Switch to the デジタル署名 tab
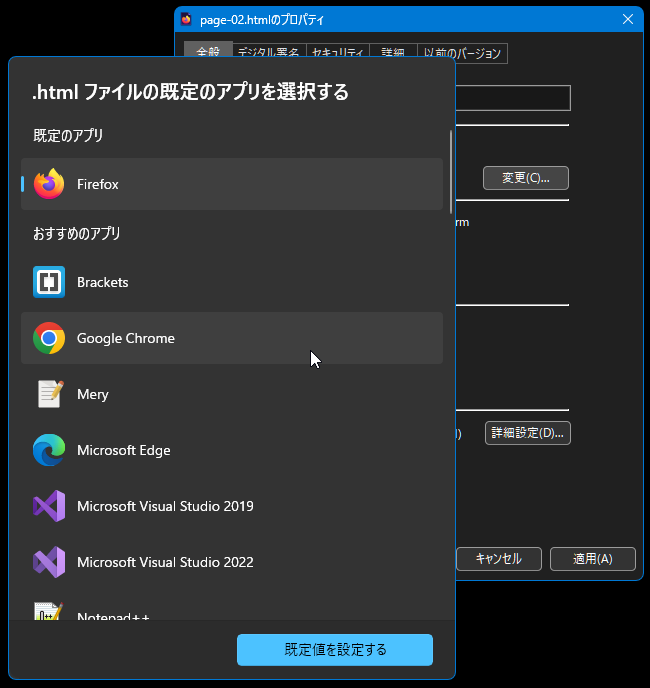The image size is (650, 688). (x=269, y=51)
